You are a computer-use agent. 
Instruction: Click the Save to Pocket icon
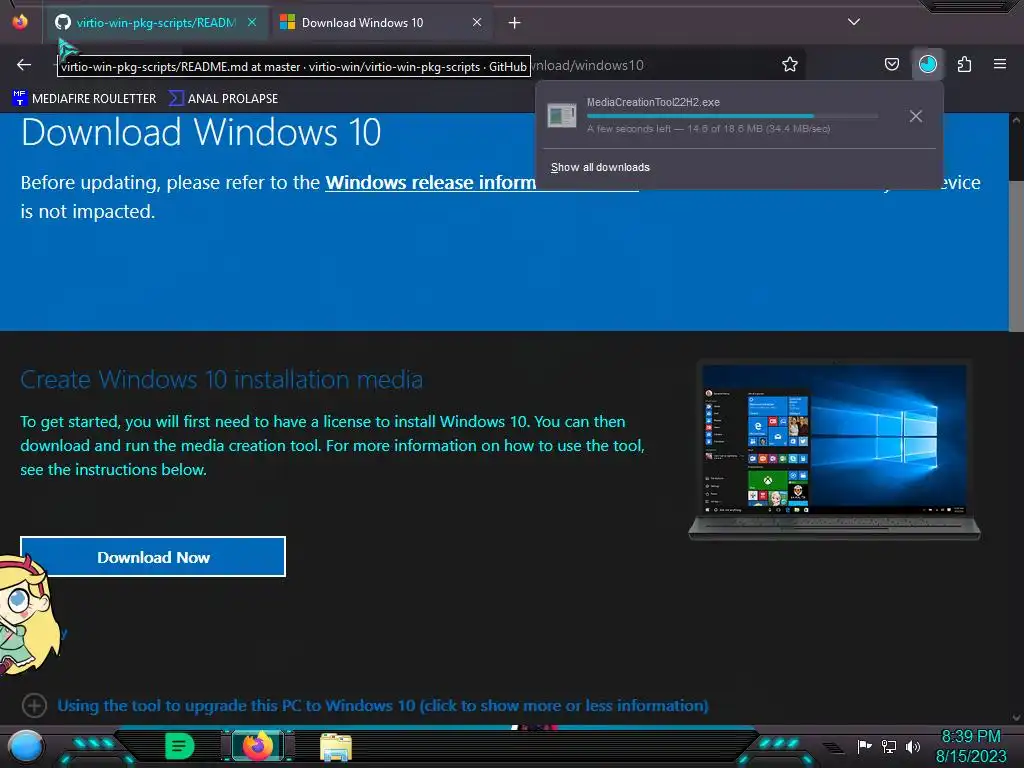click(891, 64)
